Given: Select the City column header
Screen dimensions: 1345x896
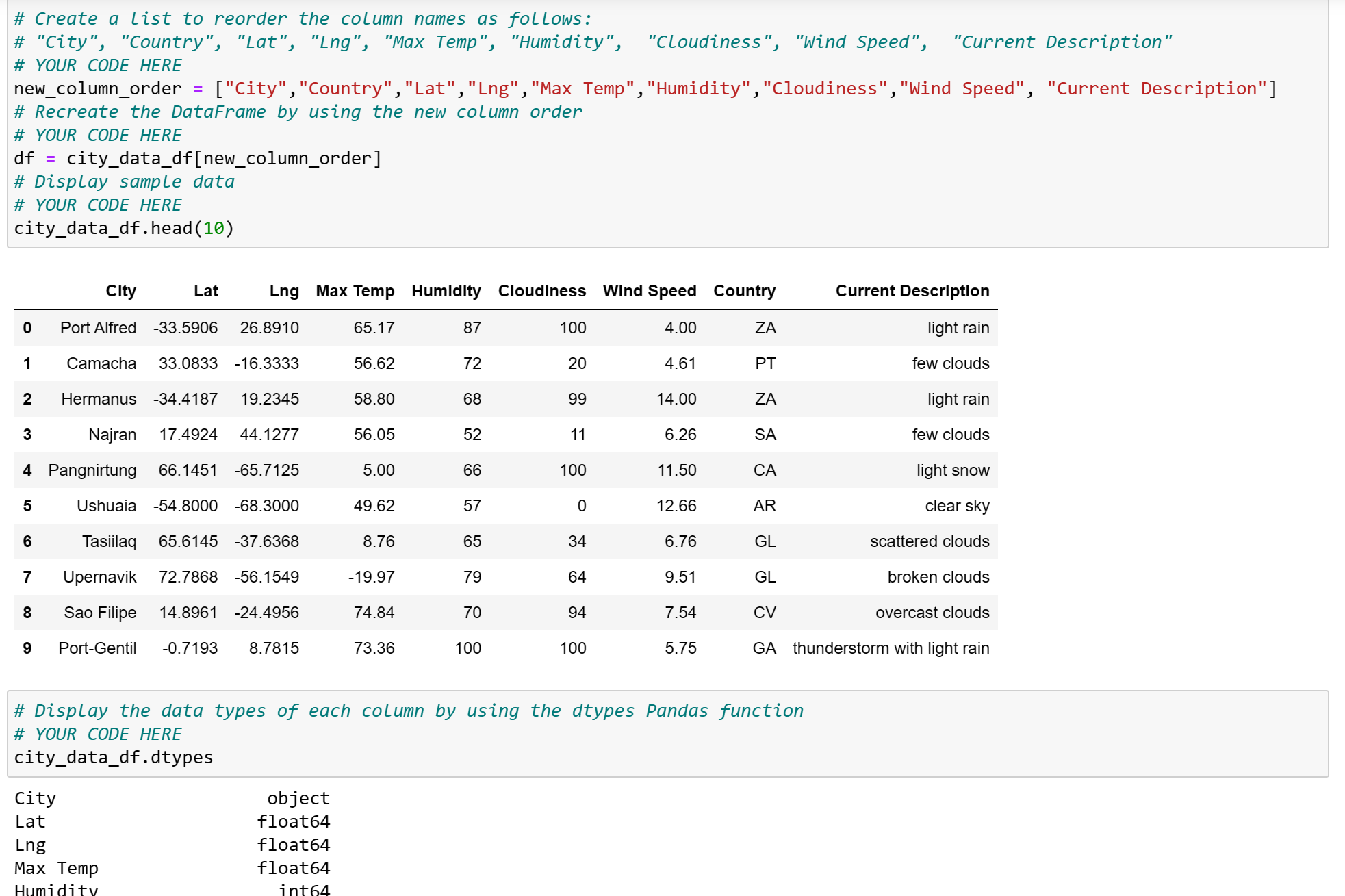Looking at the screenshot, I should [120, 291].
